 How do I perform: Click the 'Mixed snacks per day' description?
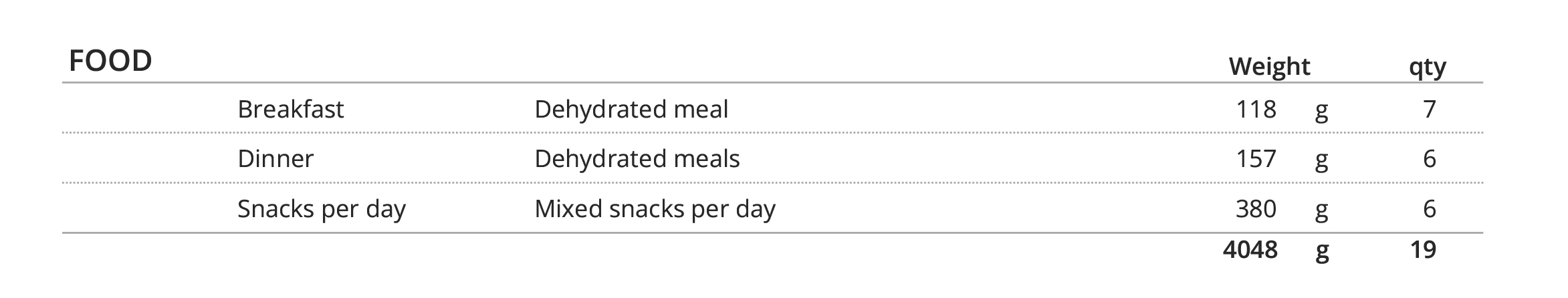655,209
